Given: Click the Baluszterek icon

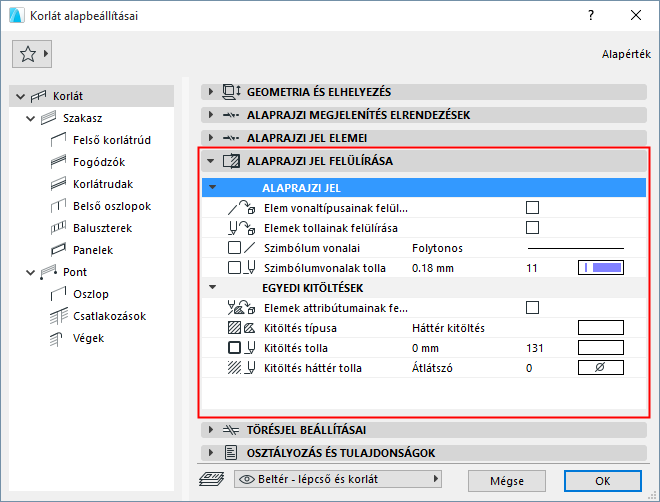Looking at the screenshot, I should pyautogui.click(x=59, y=228).
